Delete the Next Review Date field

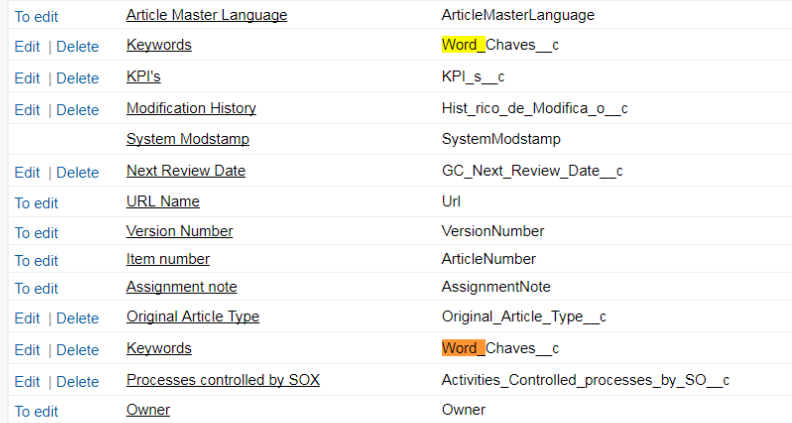[x=77, y=172]
